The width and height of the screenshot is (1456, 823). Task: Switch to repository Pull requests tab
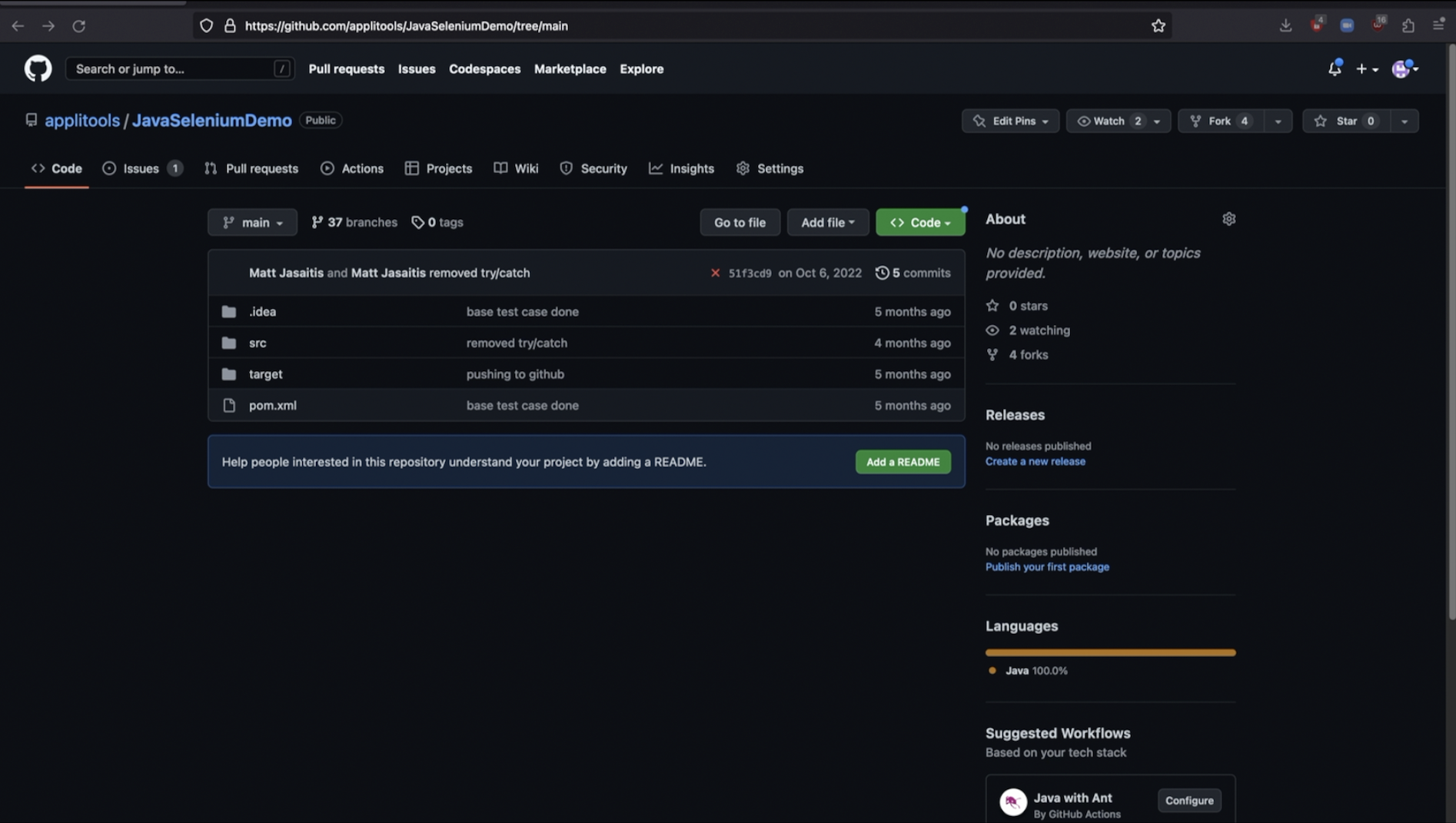pos(251,168)
